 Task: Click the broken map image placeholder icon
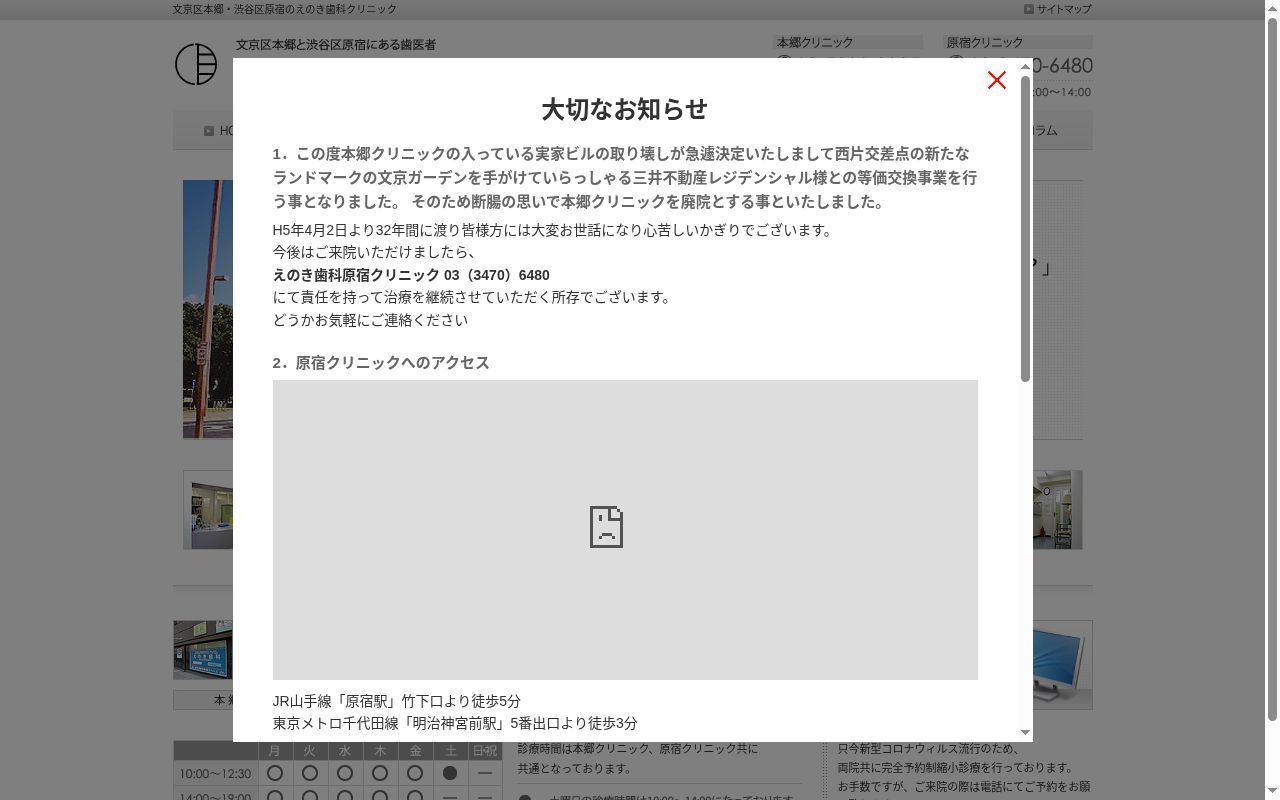click(606, 526)
